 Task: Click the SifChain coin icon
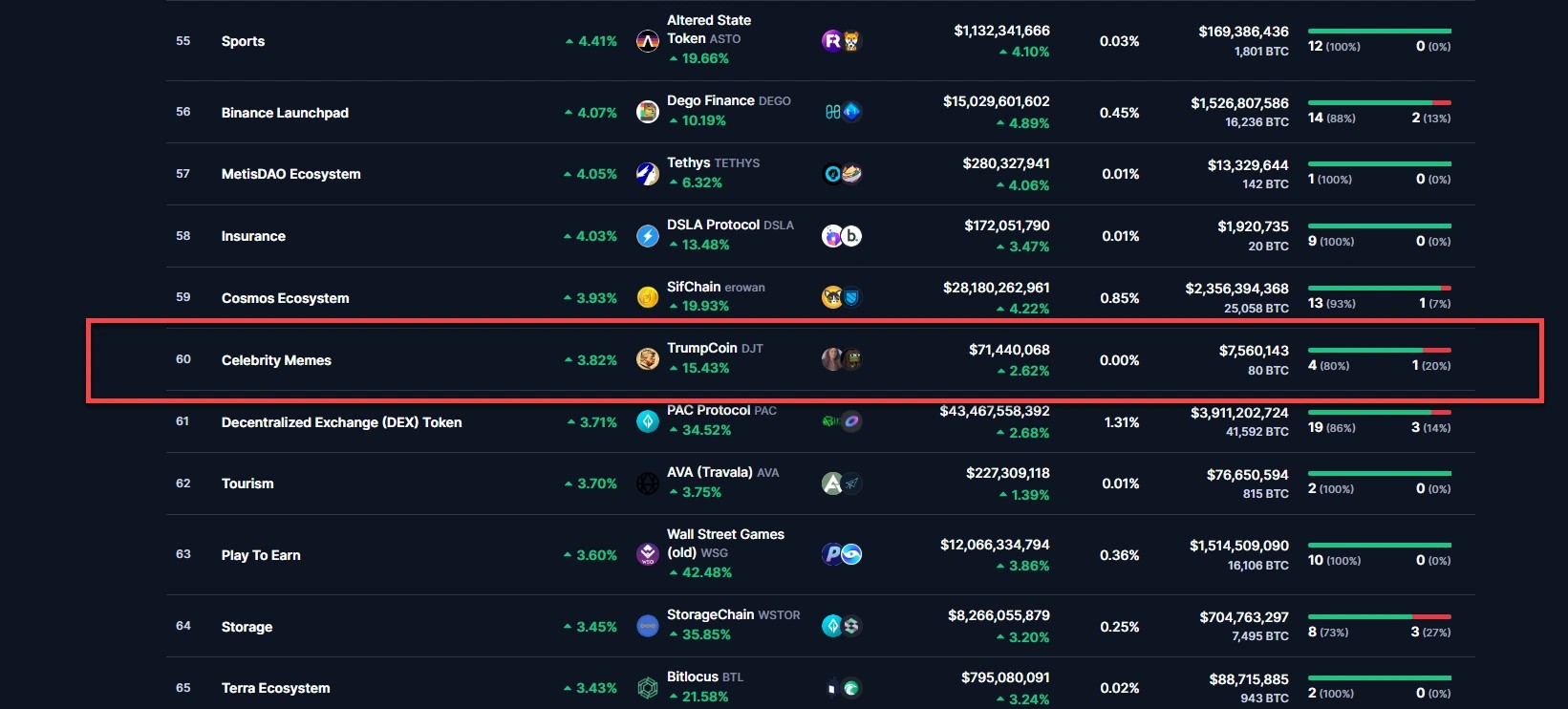pyautogui.click(x=648, y=297)
